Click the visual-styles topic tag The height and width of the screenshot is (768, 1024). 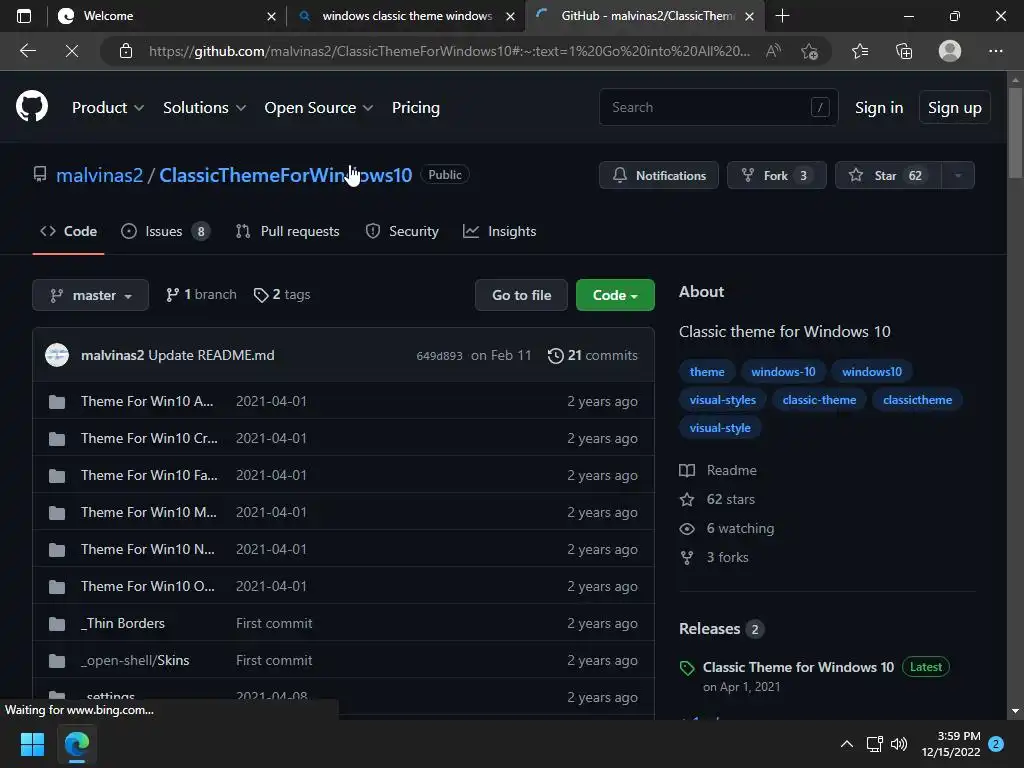click(722, 400)
